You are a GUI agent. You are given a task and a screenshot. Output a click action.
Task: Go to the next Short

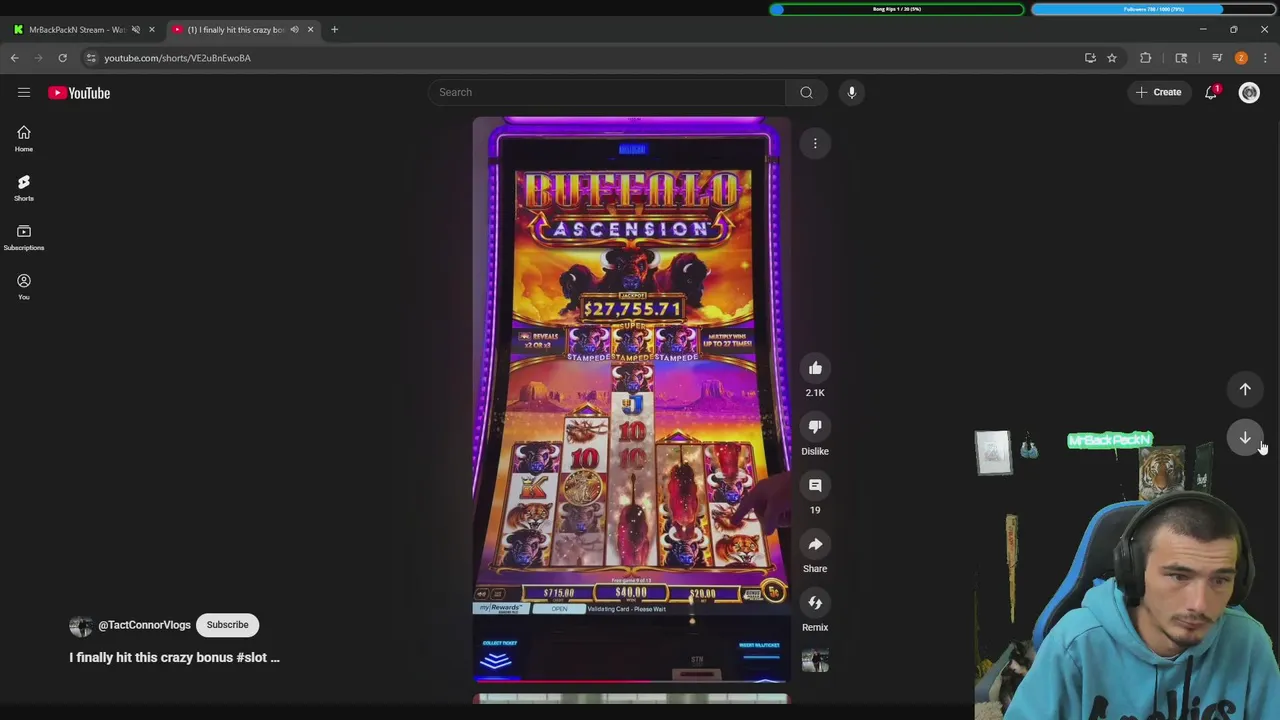click(x=1245, y=437)
